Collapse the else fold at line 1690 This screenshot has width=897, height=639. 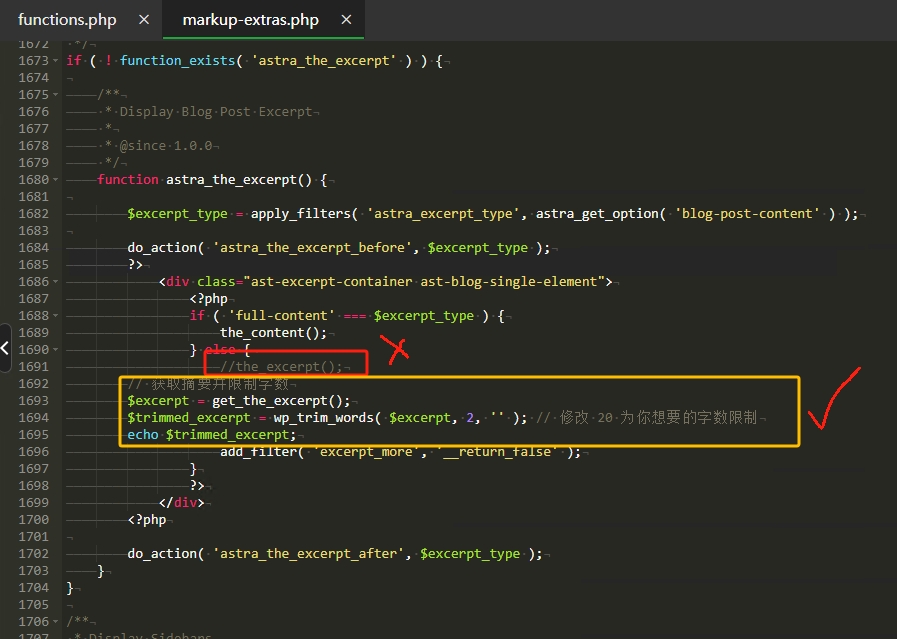point(55,350)
